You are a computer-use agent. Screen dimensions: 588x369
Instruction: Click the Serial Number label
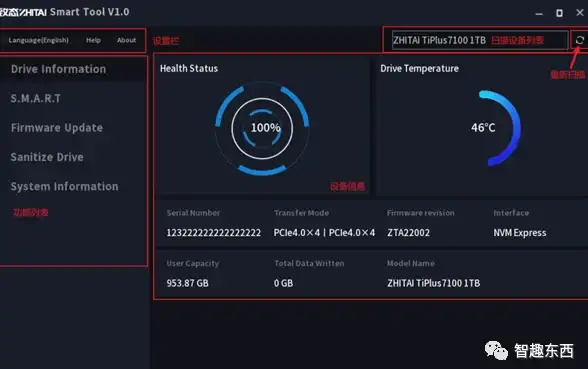(193, 213)
